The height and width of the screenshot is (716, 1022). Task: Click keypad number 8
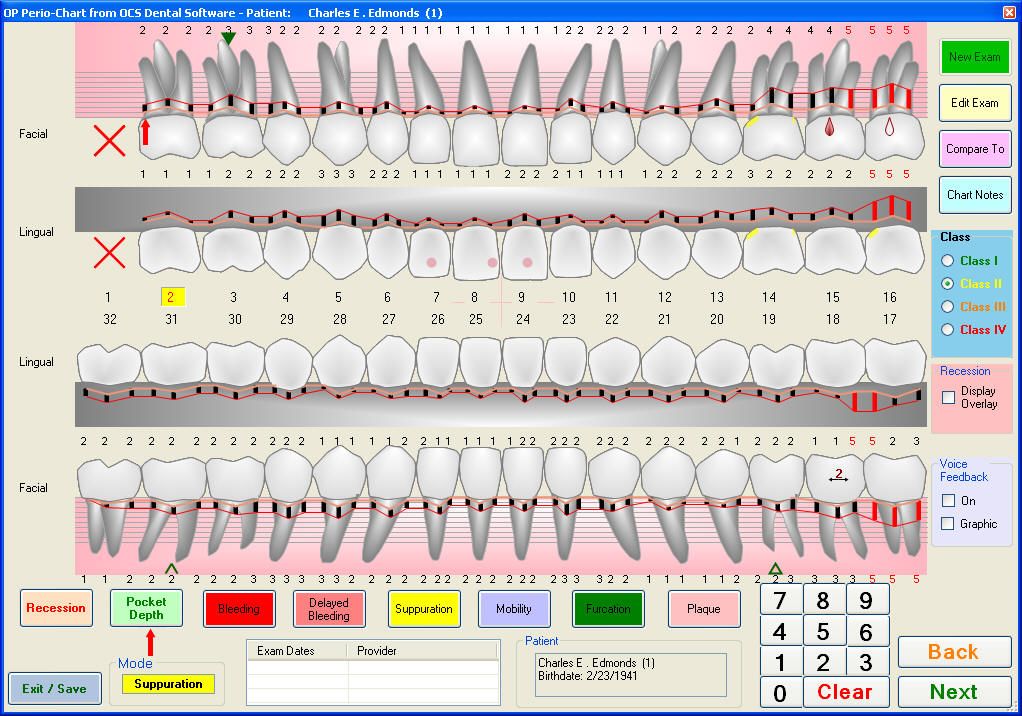pos(823,599)
